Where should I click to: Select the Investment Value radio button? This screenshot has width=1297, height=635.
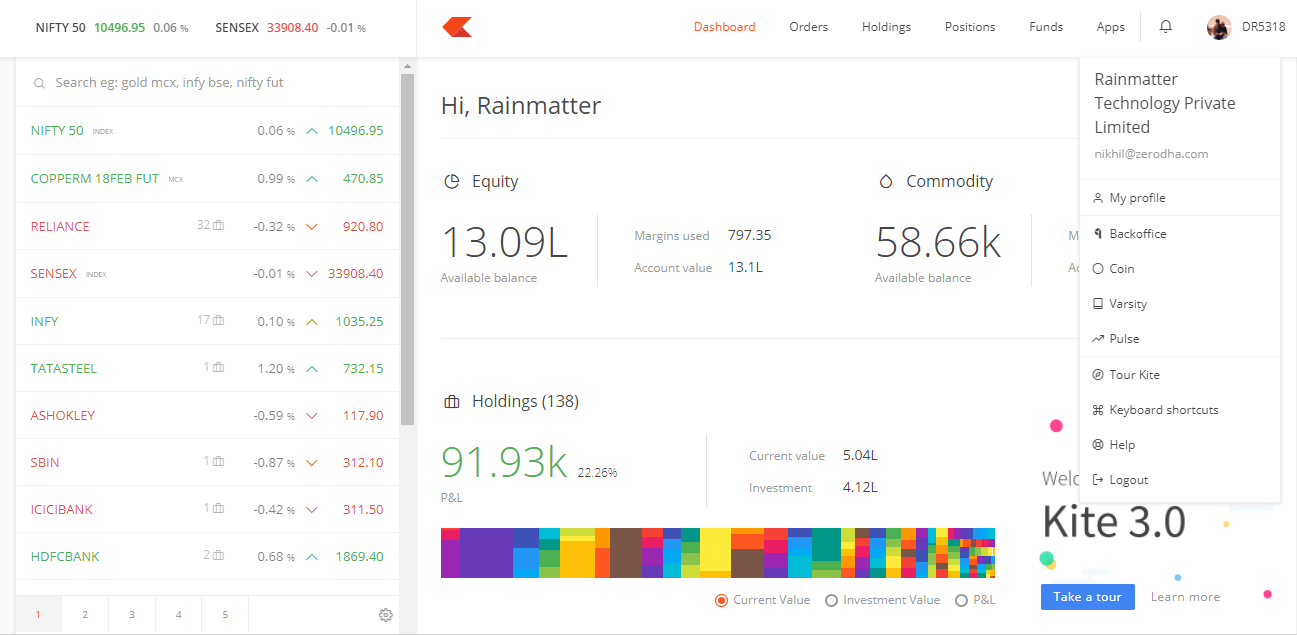(x=831, y=600)
